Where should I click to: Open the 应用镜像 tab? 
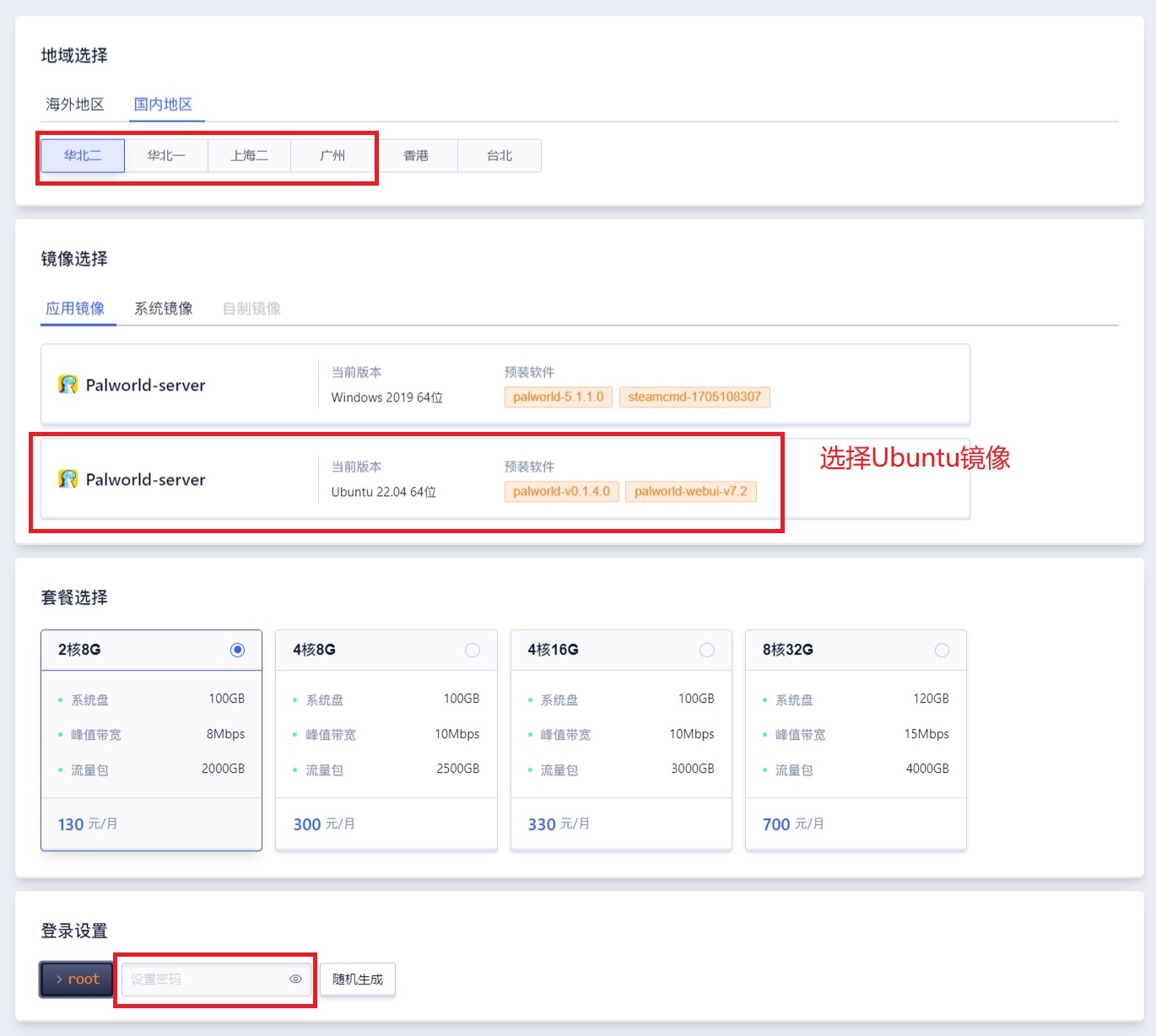75,309
